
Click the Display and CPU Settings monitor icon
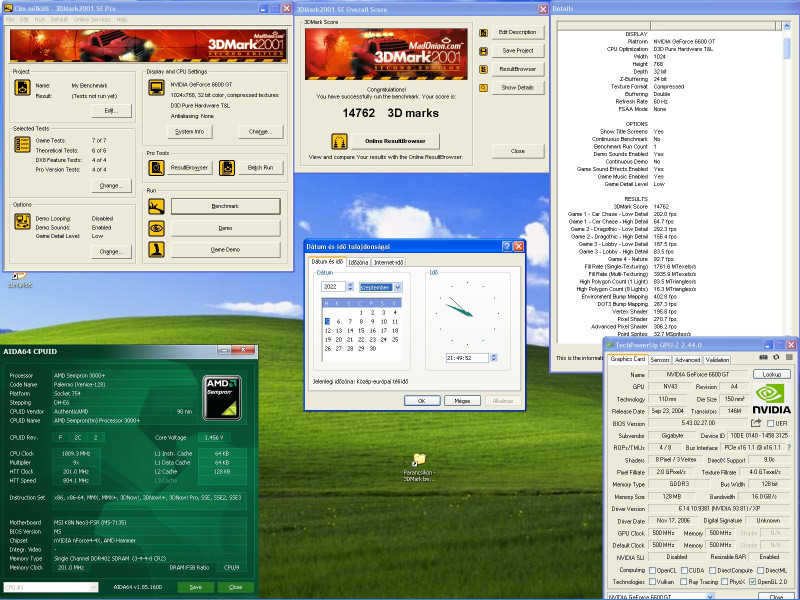pos(156,88)
